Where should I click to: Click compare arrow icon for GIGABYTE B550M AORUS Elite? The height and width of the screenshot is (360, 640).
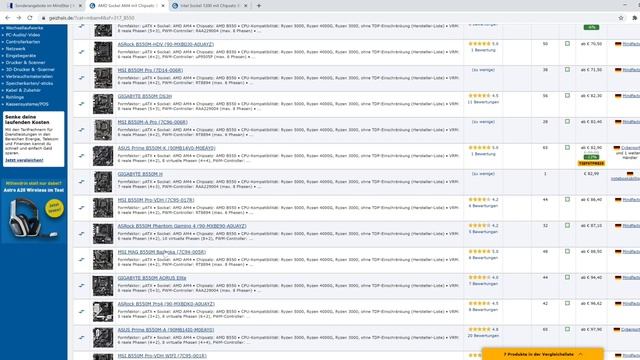pyautogui.click(x=82, y=286)
